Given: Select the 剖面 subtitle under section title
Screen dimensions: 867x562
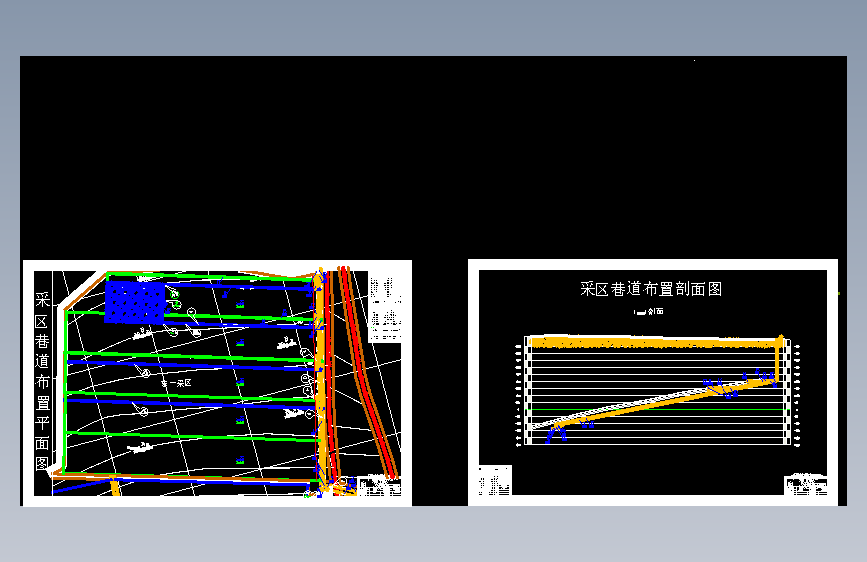Looking at the screenshot, I should (x=649, y=311).
